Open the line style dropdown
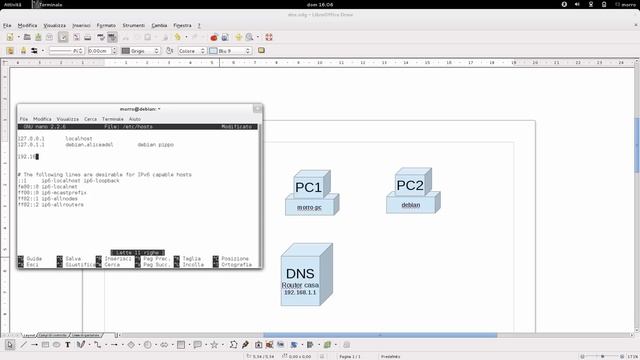The height and width of the screenshot is (360, 640). pyautogui.click(x=66, y=51)
